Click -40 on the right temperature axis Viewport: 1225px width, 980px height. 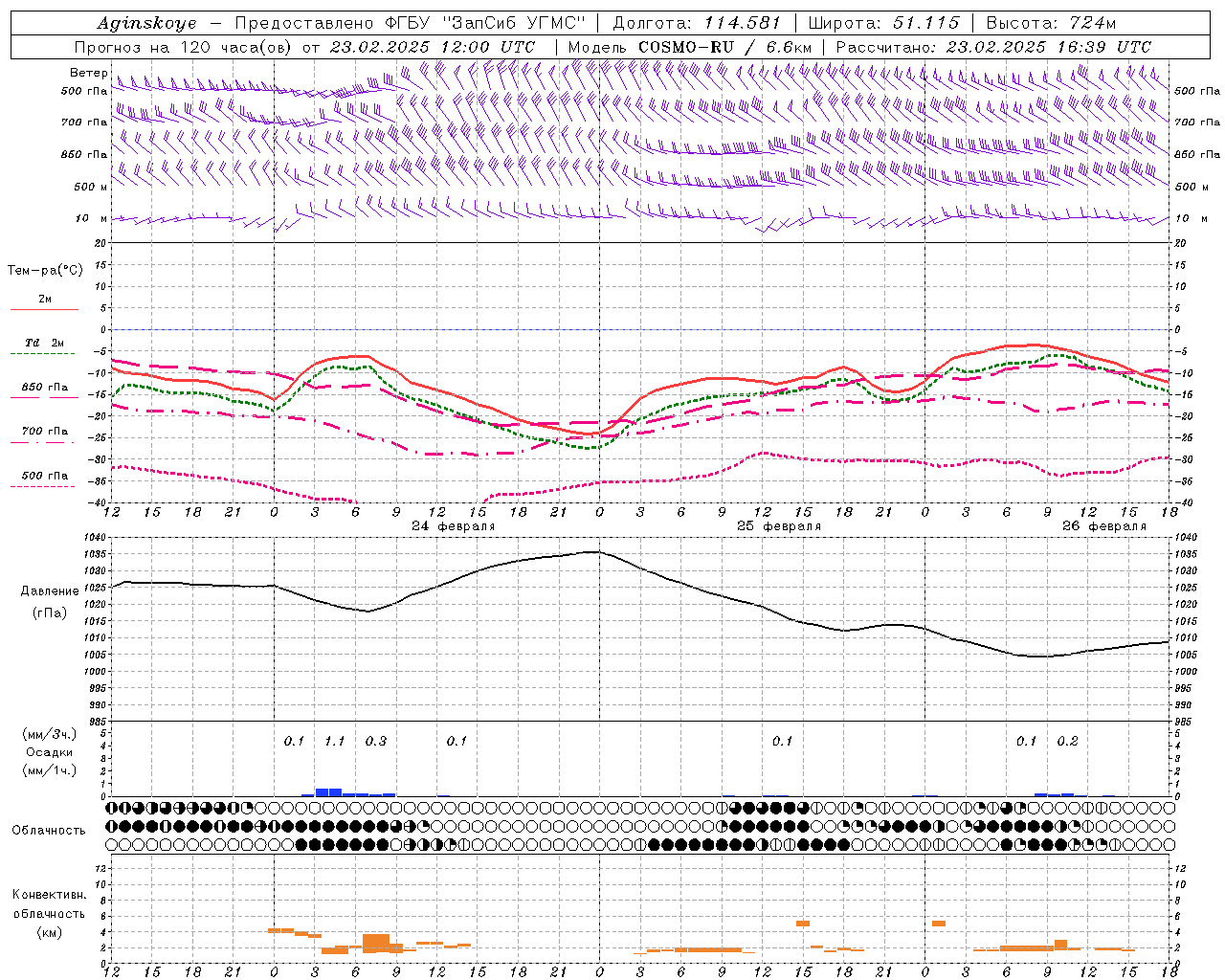1182,503
